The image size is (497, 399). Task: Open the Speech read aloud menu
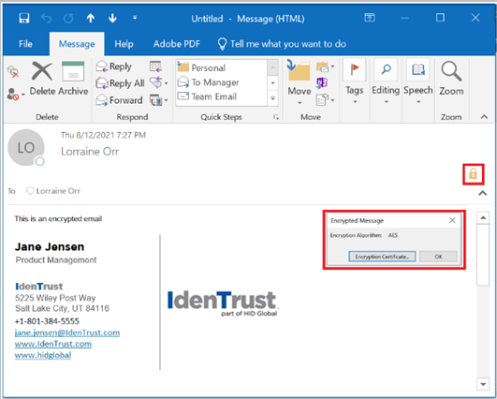pyautogui.click(x=418, y=81)
